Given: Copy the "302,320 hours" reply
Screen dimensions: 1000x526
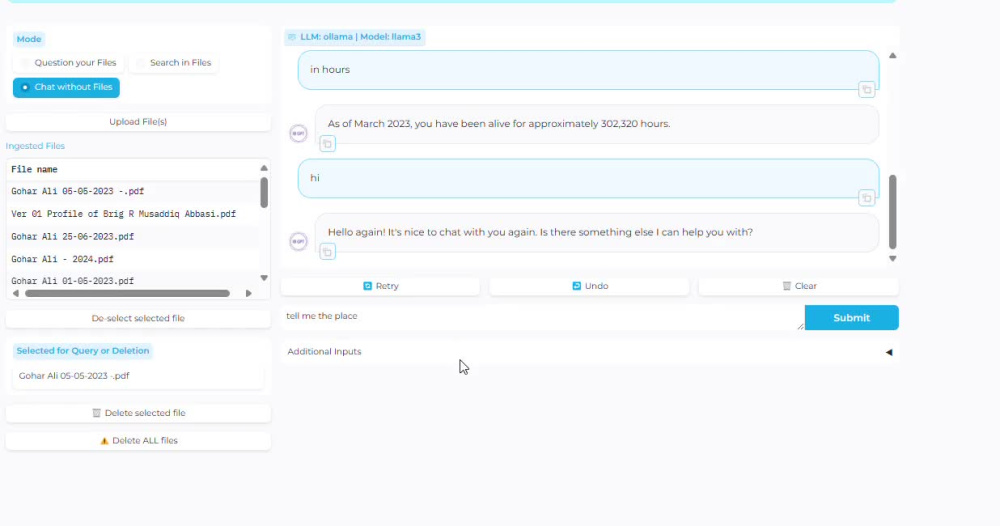Looking at the screenshot, I should click(x=327, y=144).
